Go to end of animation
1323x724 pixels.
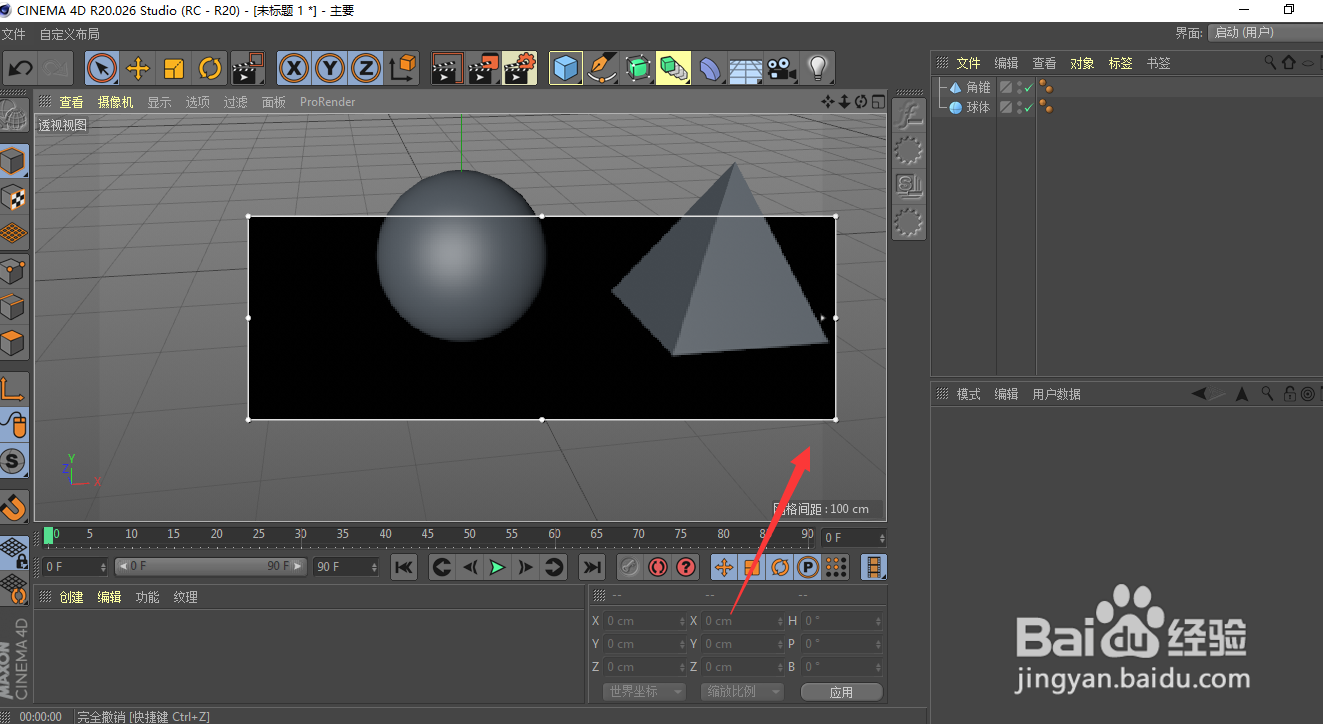click(592, 567)
